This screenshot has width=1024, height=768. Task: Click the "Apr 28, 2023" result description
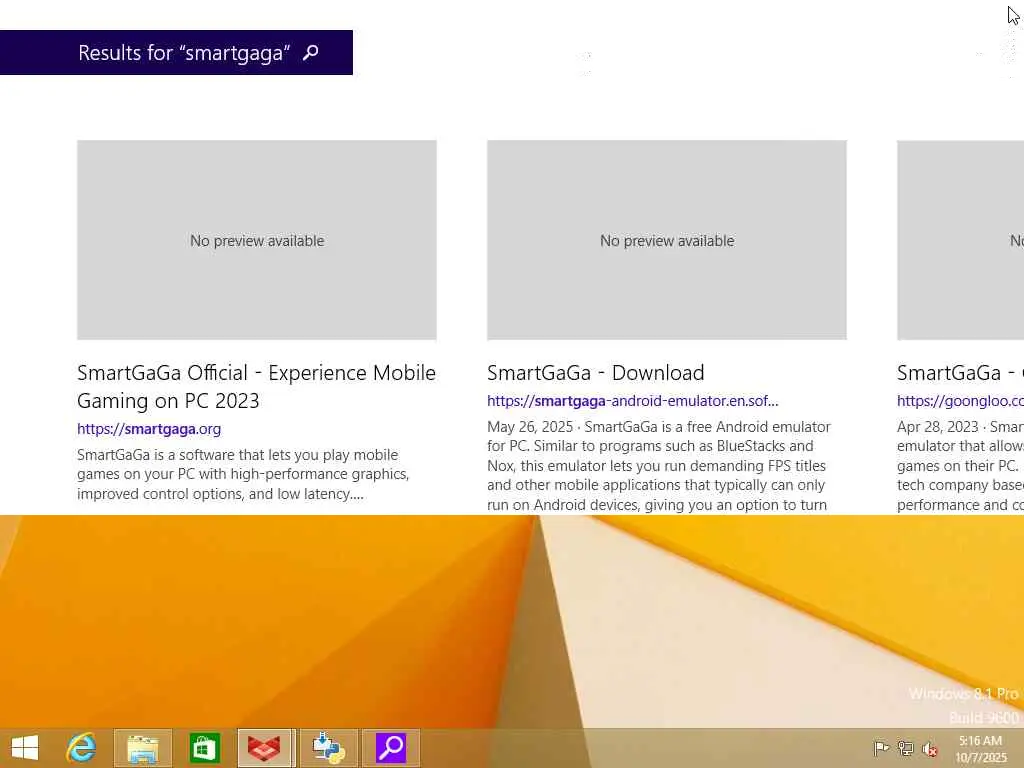(960, 466)
